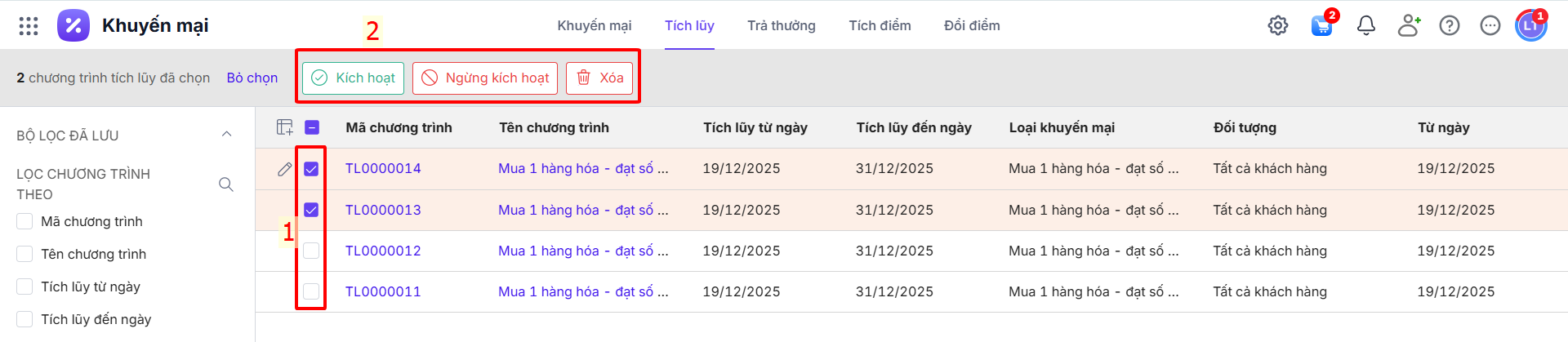Select the TL0000012 row checkbox
1568x342 pixels.
tap(311, 251)
